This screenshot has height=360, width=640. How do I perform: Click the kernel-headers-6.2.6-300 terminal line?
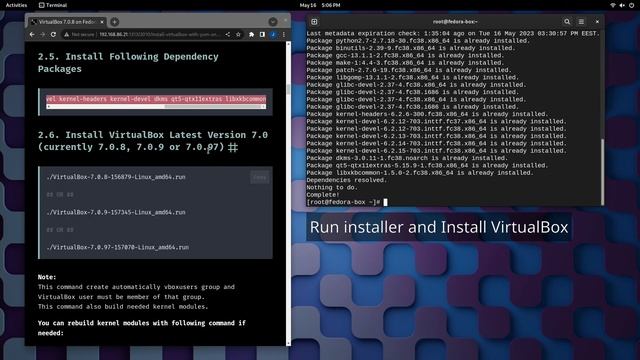[427, 114]
